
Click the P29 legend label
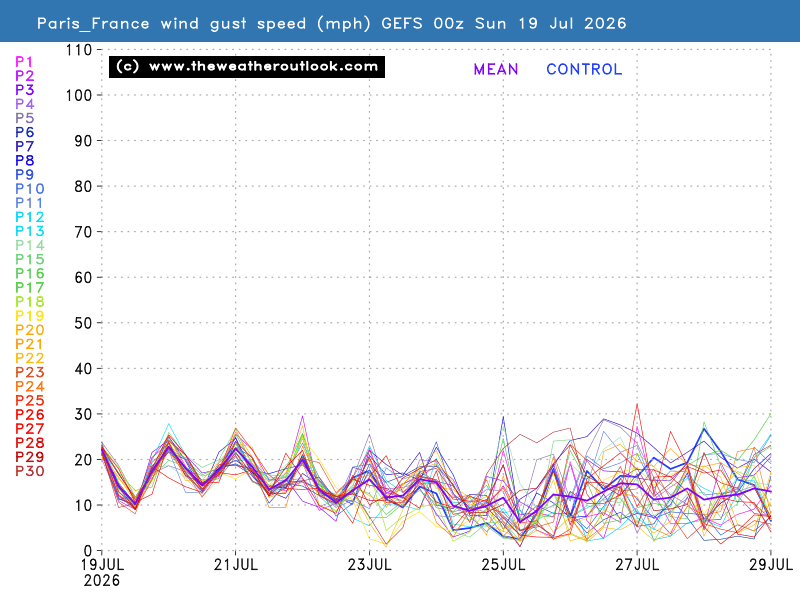pyautogui.click(x=30, y=457)
